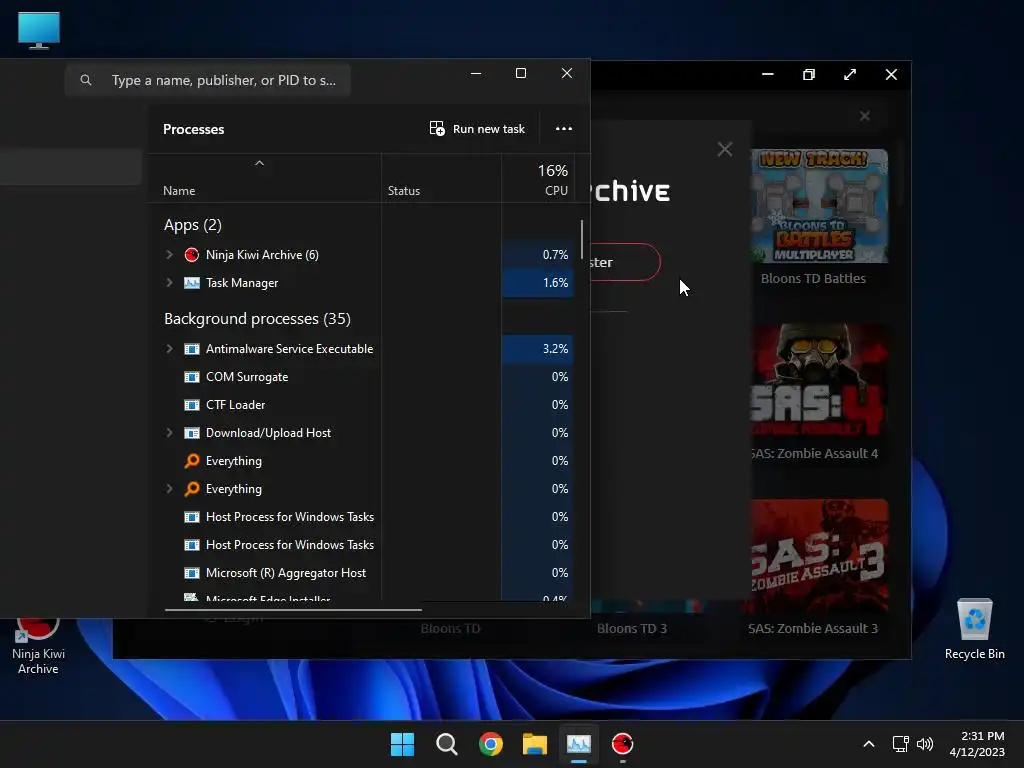Select second Host Process for Windows Tasks

[x=290, y=545]
